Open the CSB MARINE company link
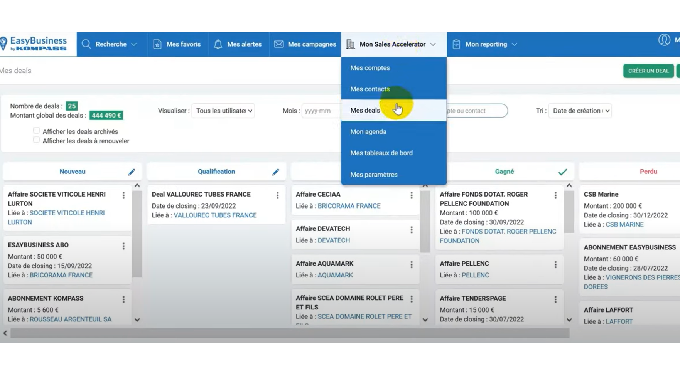The width and height of the screenshot is (680, 390). pyautogui.click(x=624, y=224)
